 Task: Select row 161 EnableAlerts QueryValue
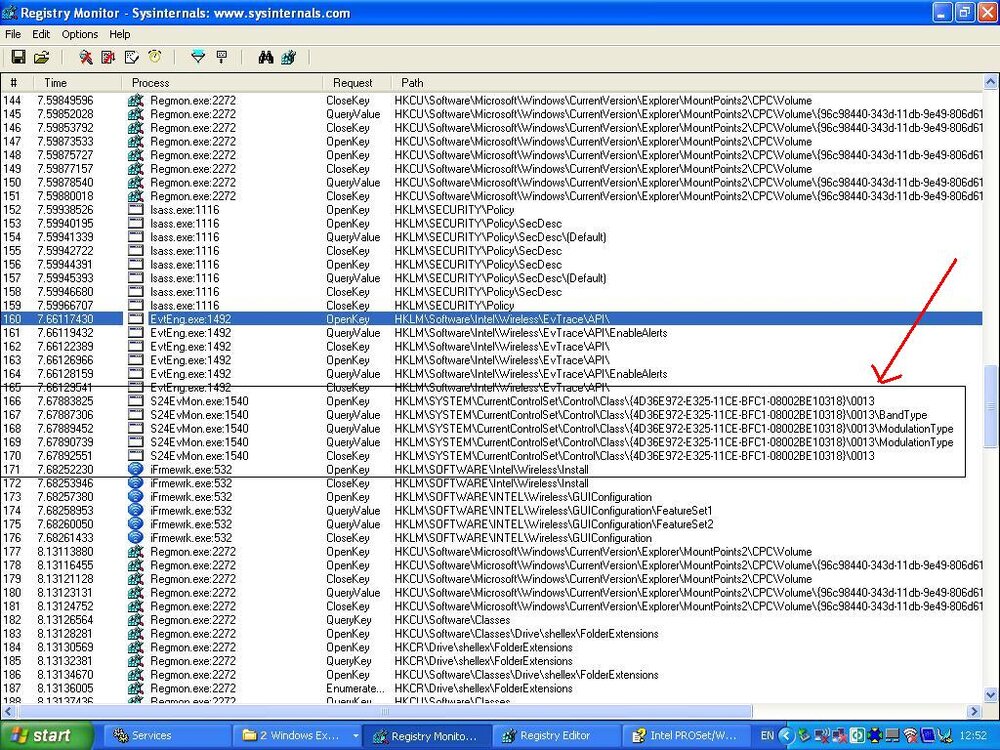pyautogui.click(x=491, y=333)
